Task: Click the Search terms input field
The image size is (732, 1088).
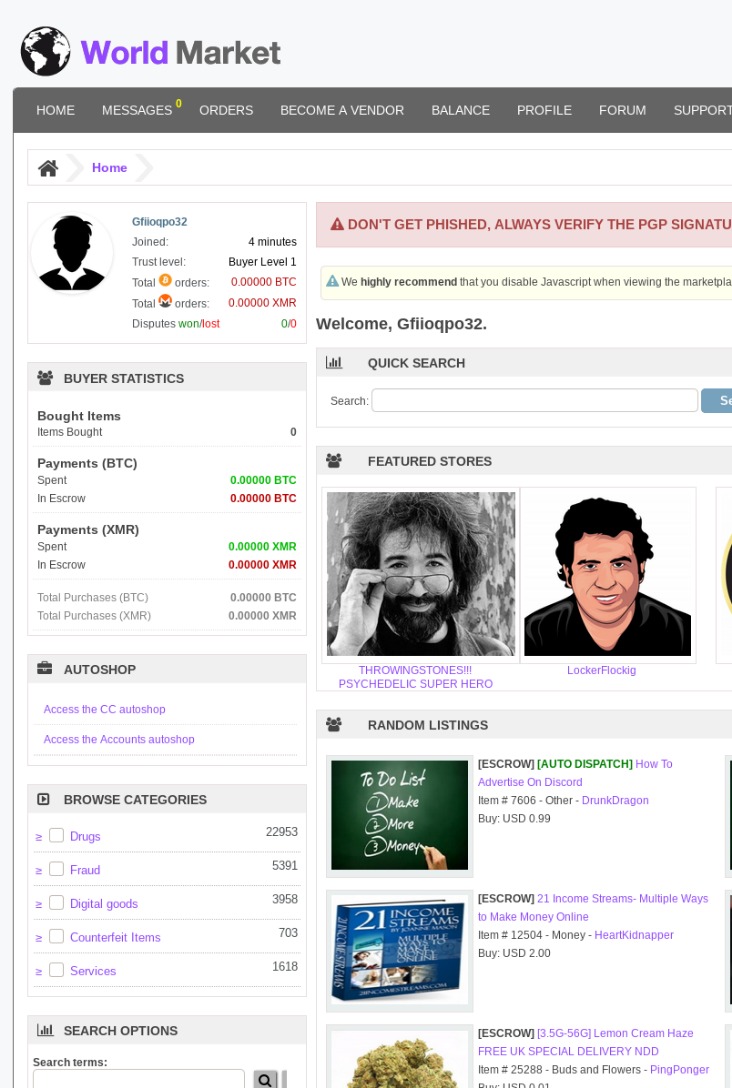Action: [139, 1079]
